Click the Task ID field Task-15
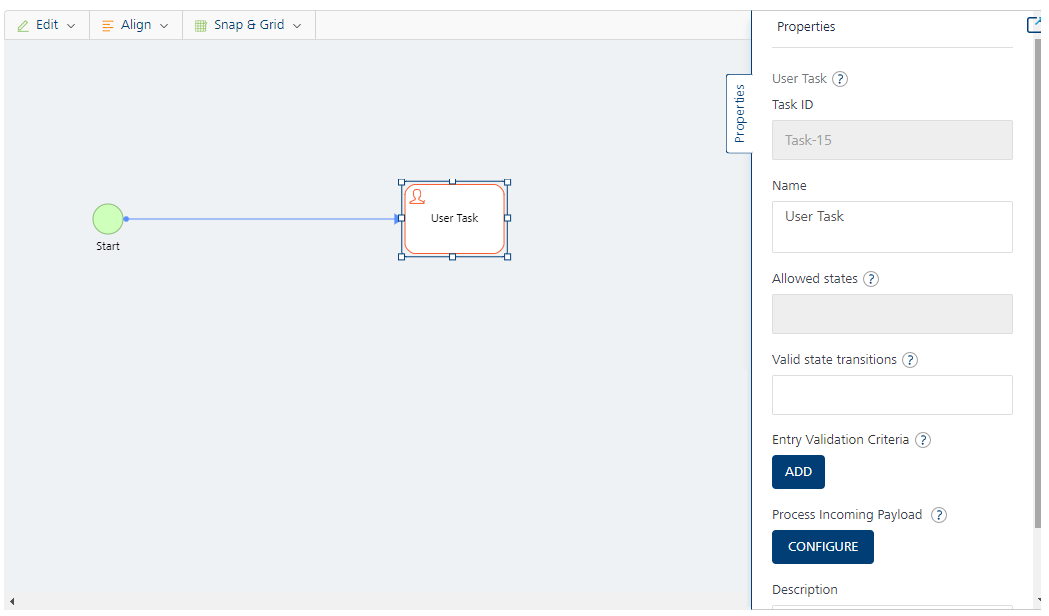 pyautogui.click(x=892, y=140)
